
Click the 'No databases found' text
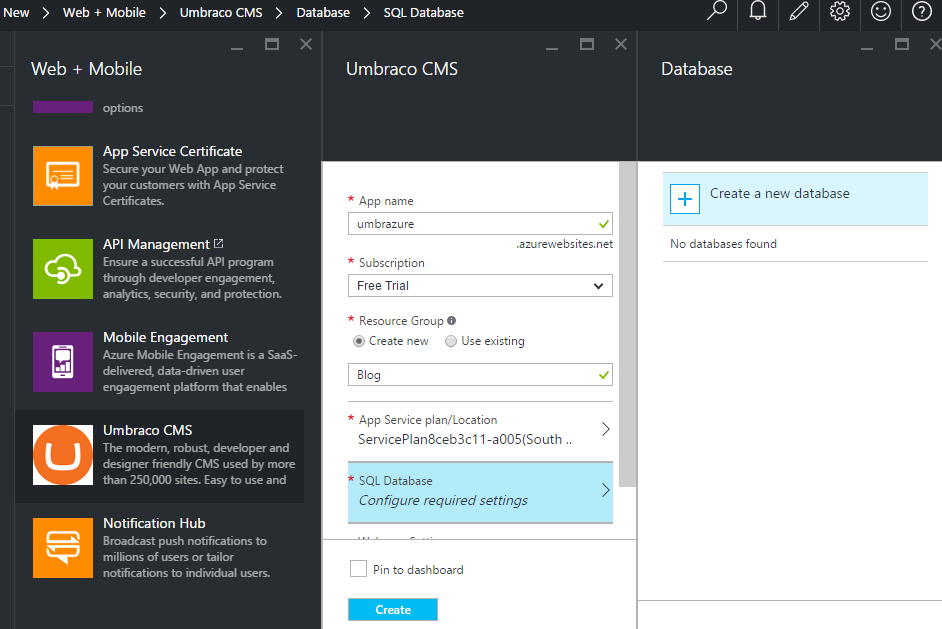723,244
